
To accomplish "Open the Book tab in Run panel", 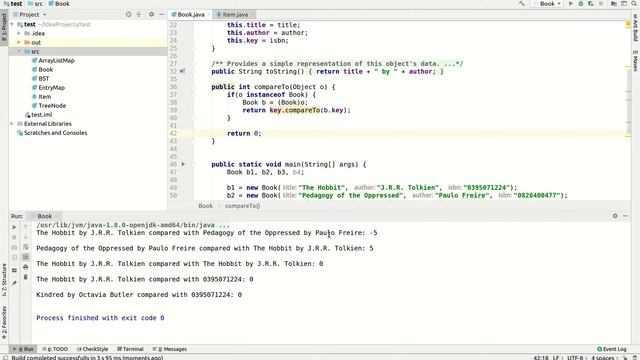I will point(44,216).
